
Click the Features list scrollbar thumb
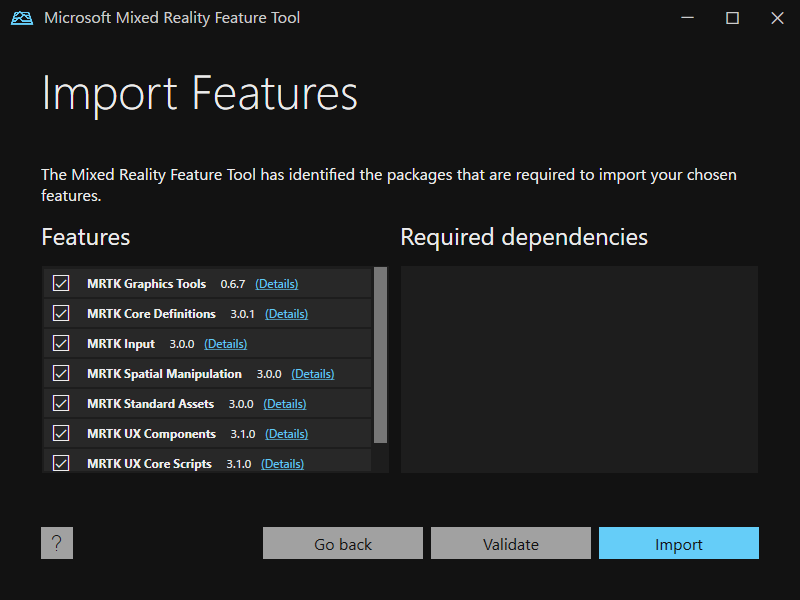coord(380,355)
